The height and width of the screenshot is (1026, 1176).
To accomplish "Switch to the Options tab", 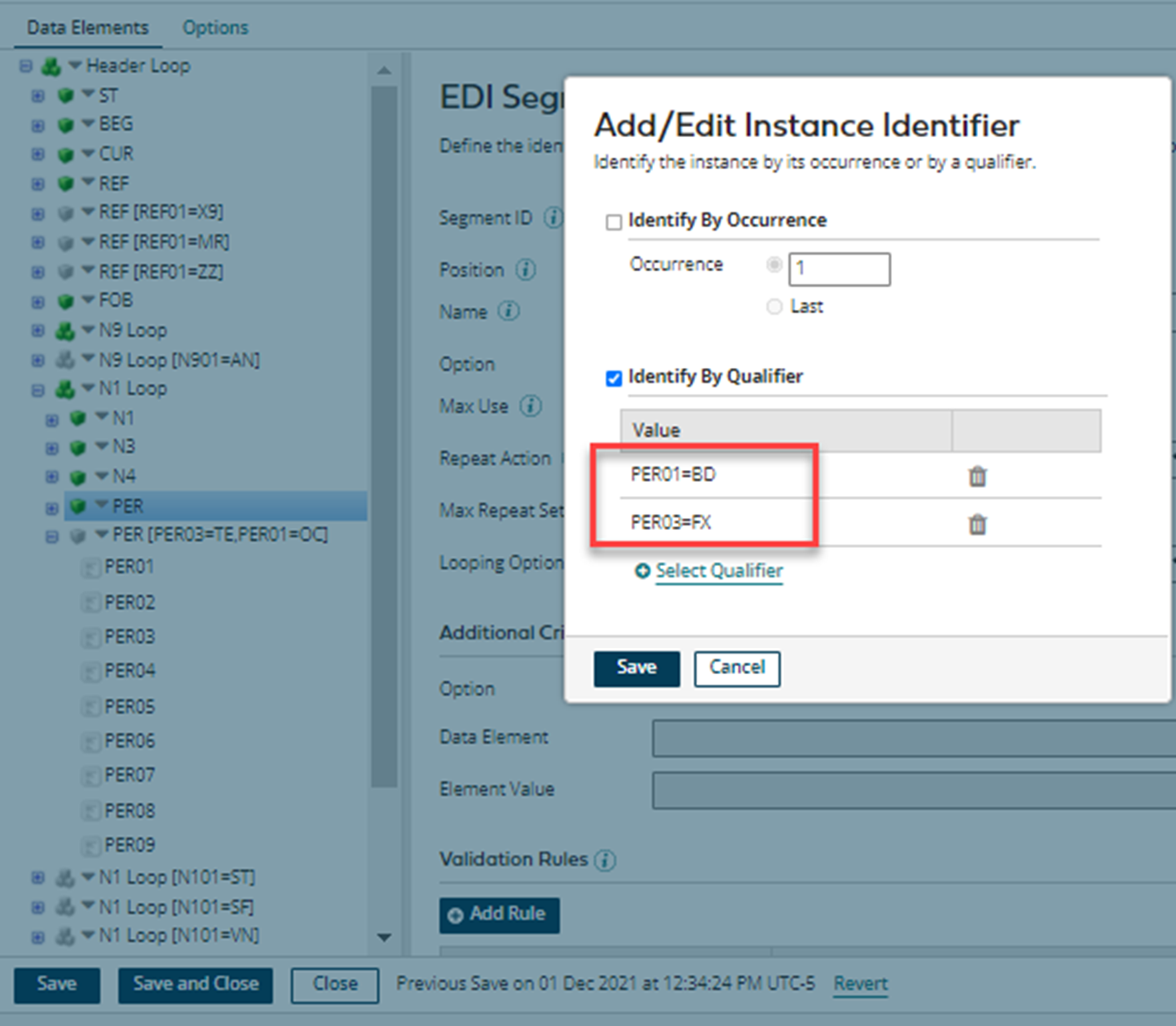I will click(x=215, y=27).
